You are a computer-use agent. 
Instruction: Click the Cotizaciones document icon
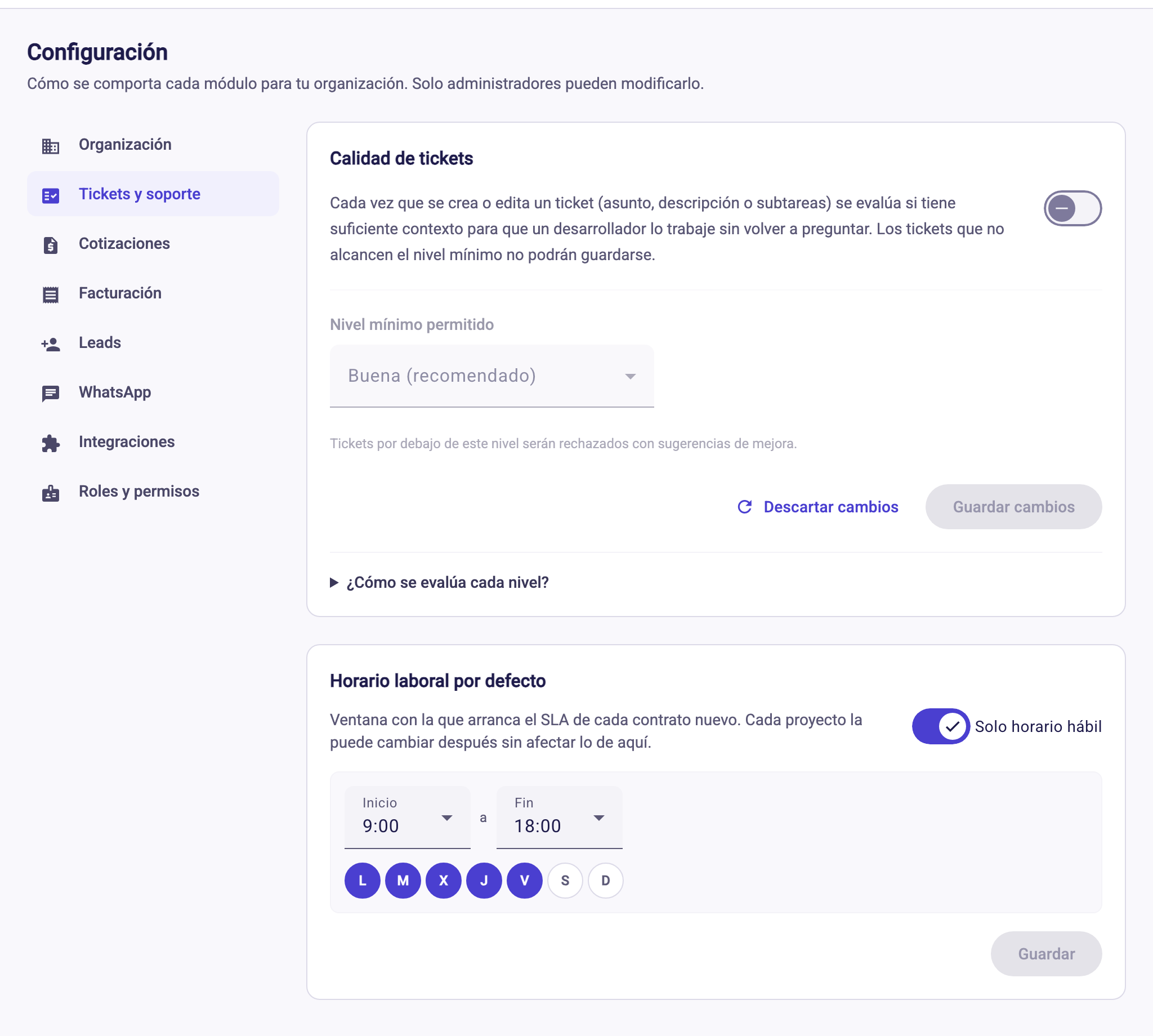(x=51, y=245)
